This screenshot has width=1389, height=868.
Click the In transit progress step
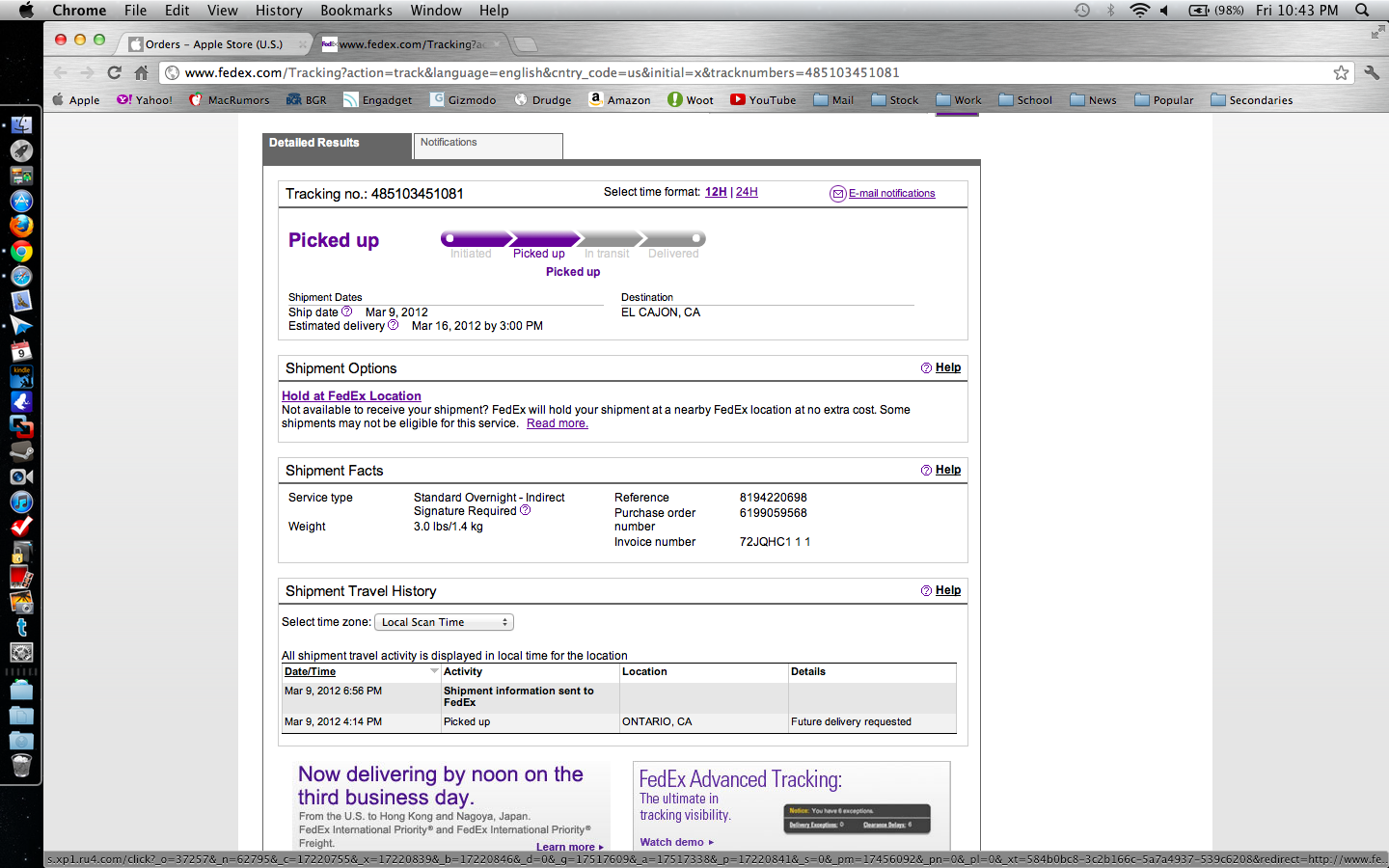coord(607,254)
